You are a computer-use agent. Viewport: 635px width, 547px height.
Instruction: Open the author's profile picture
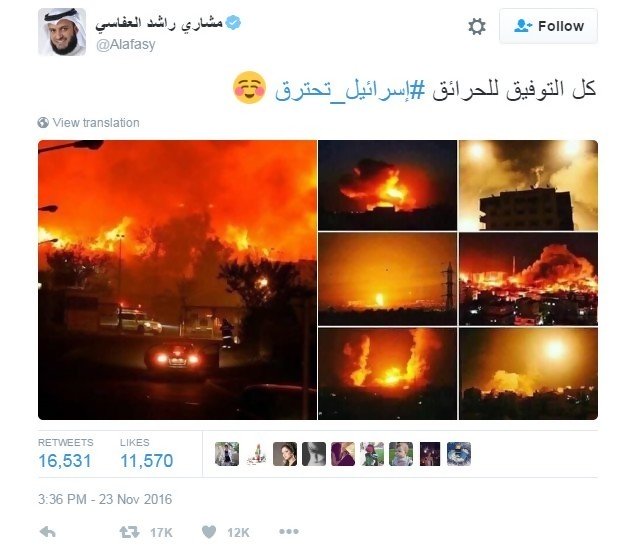tap(62, 32)
